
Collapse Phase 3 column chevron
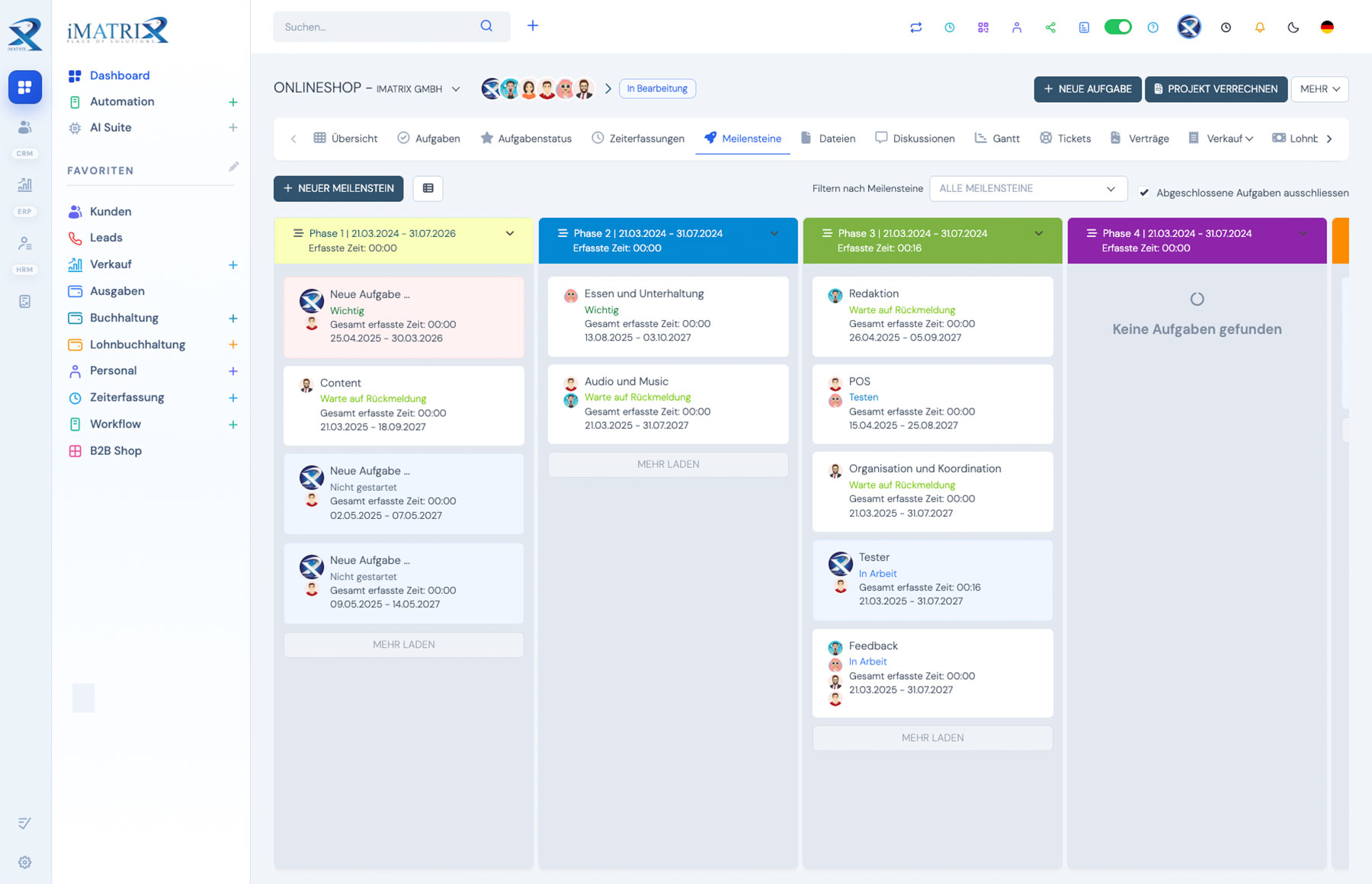1039,234
